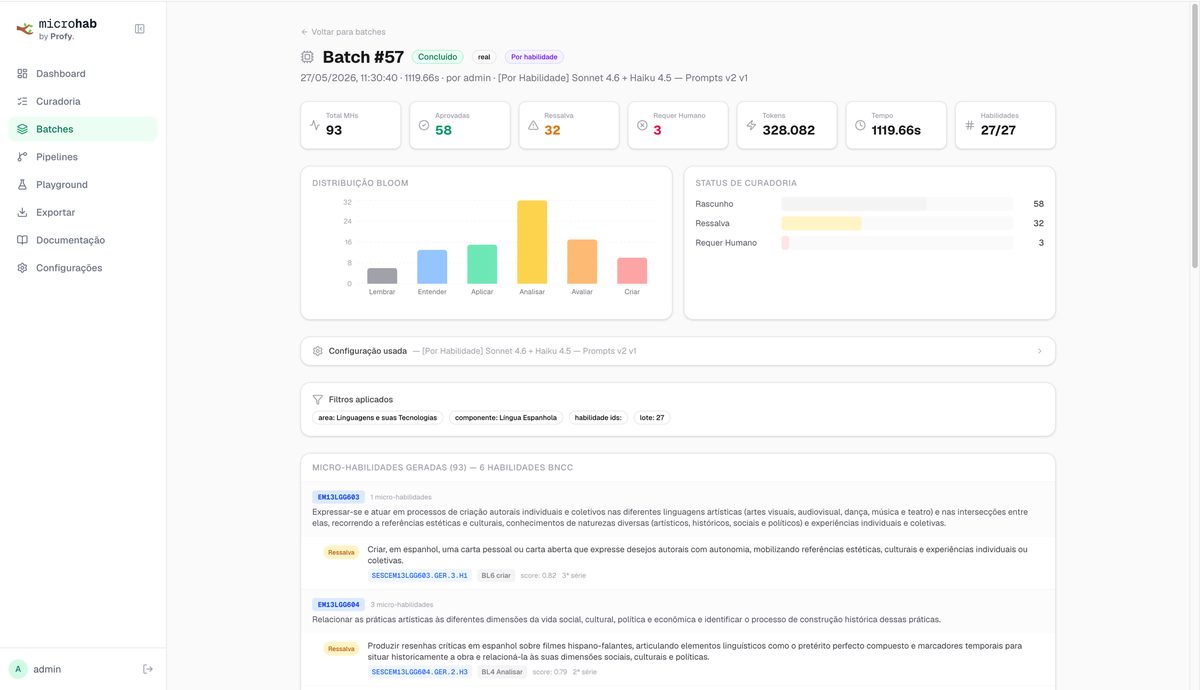Click the logout icon next to admin

[x=148, y=669]
